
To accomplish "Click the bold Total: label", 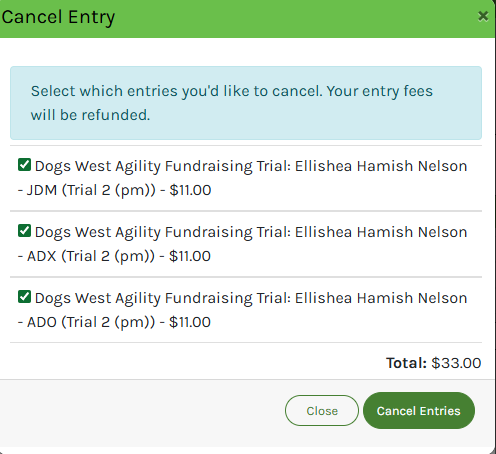I will tap(406, 363).
